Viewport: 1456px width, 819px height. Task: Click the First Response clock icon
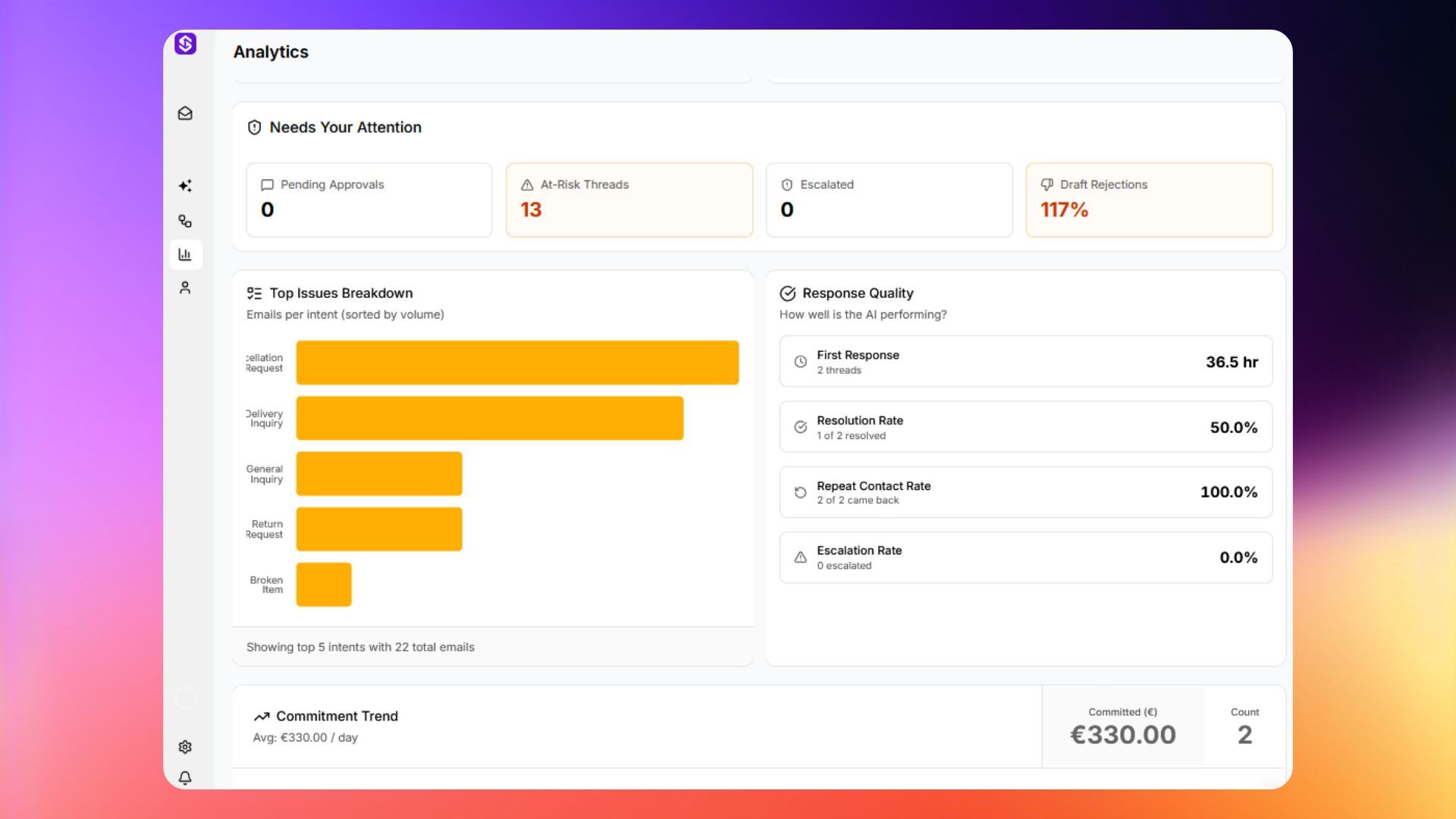click(800, 362)
